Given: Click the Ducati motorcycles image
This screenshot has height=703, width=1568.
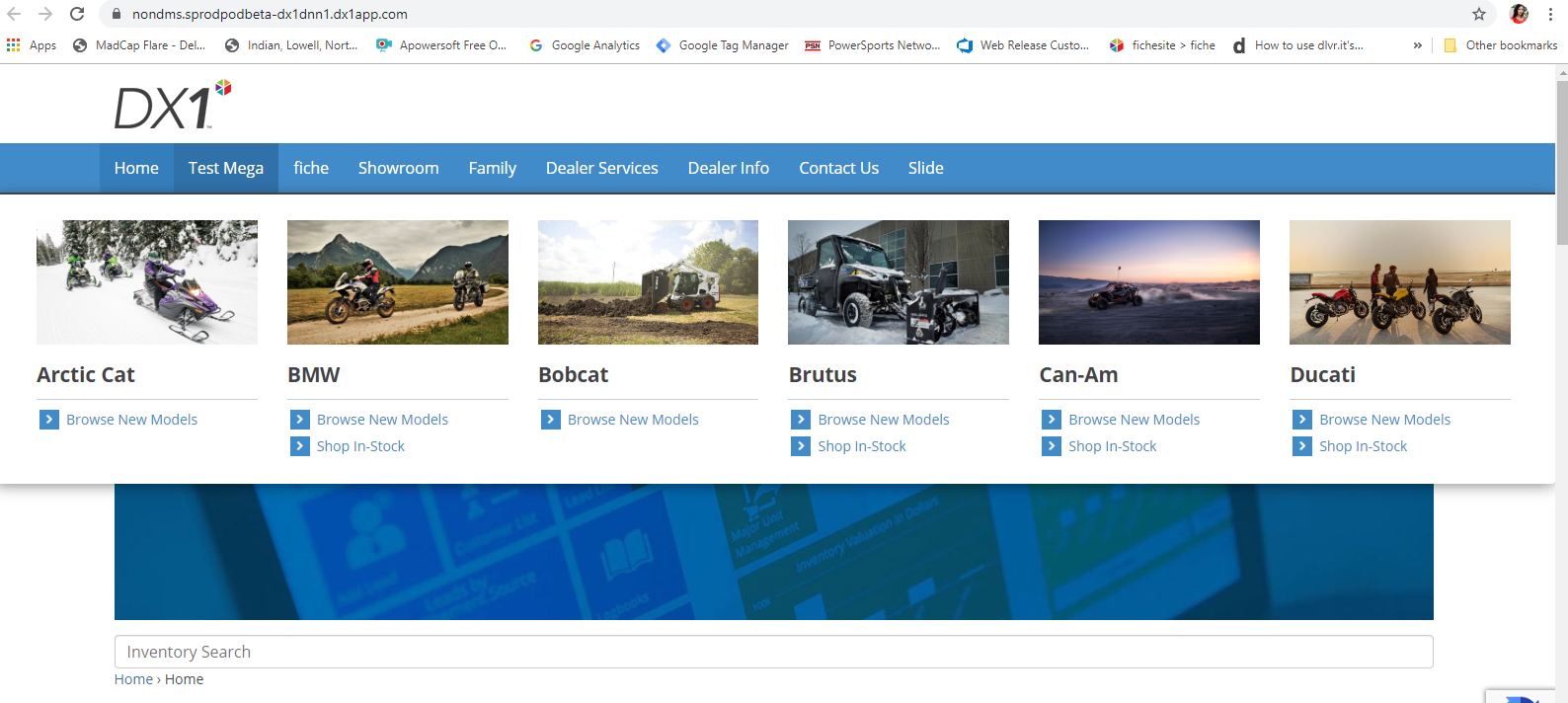Looking at the screenshot, I should (1400, 282).
